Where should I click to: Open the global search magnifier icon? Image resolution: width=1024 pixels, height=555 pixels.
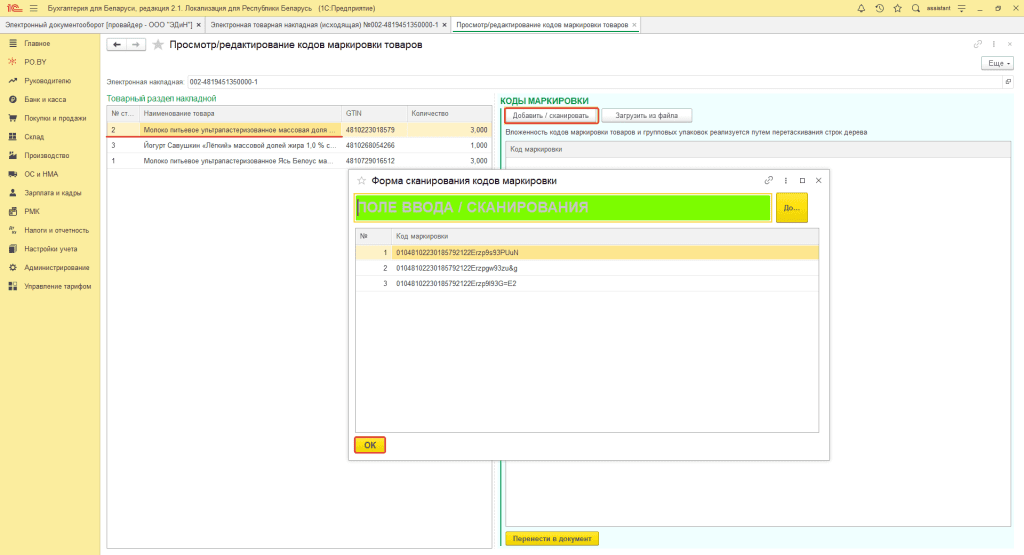click(x=915, y=8)
